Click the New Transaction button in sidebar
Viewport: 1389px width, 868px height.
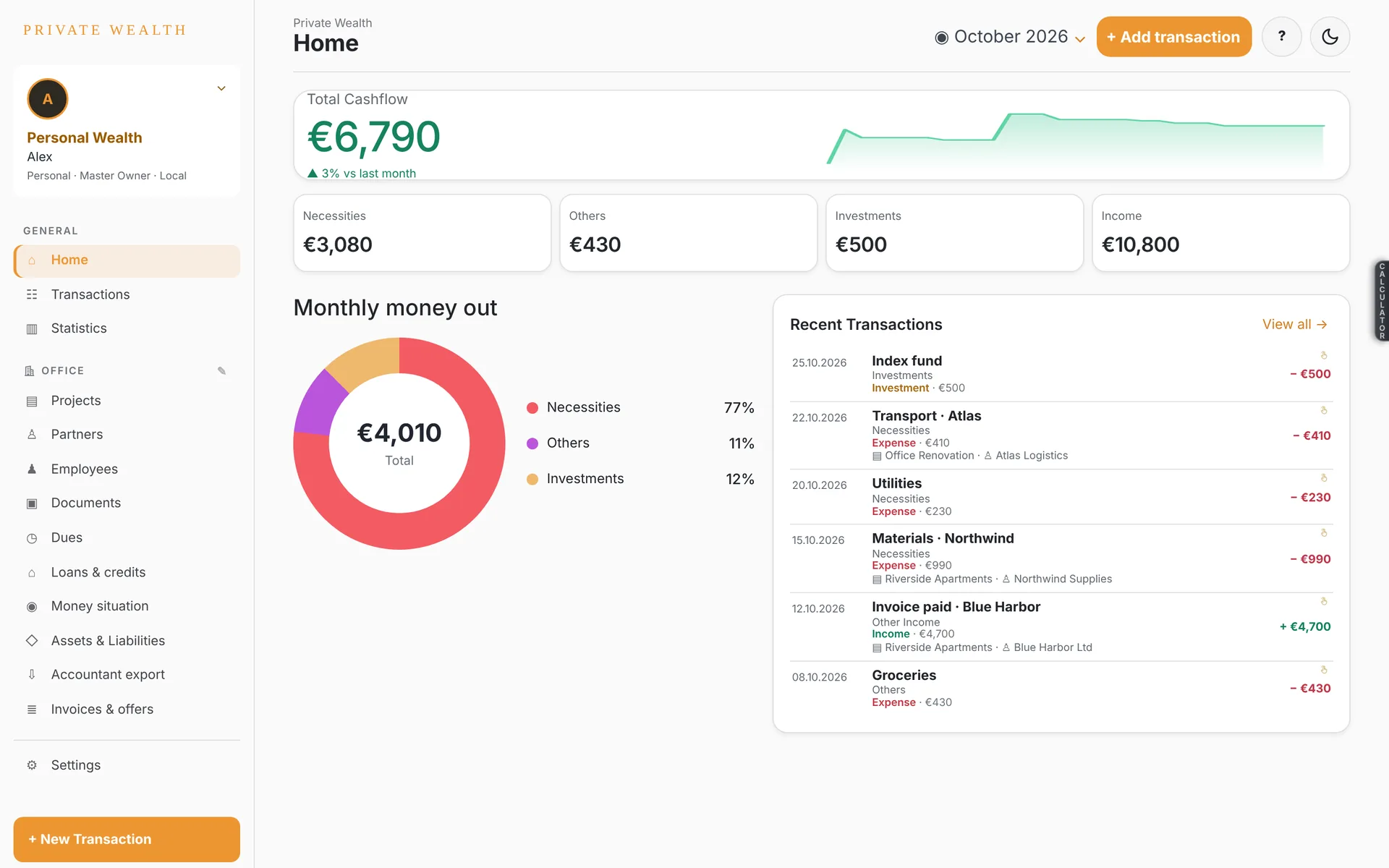coord(127,839)
